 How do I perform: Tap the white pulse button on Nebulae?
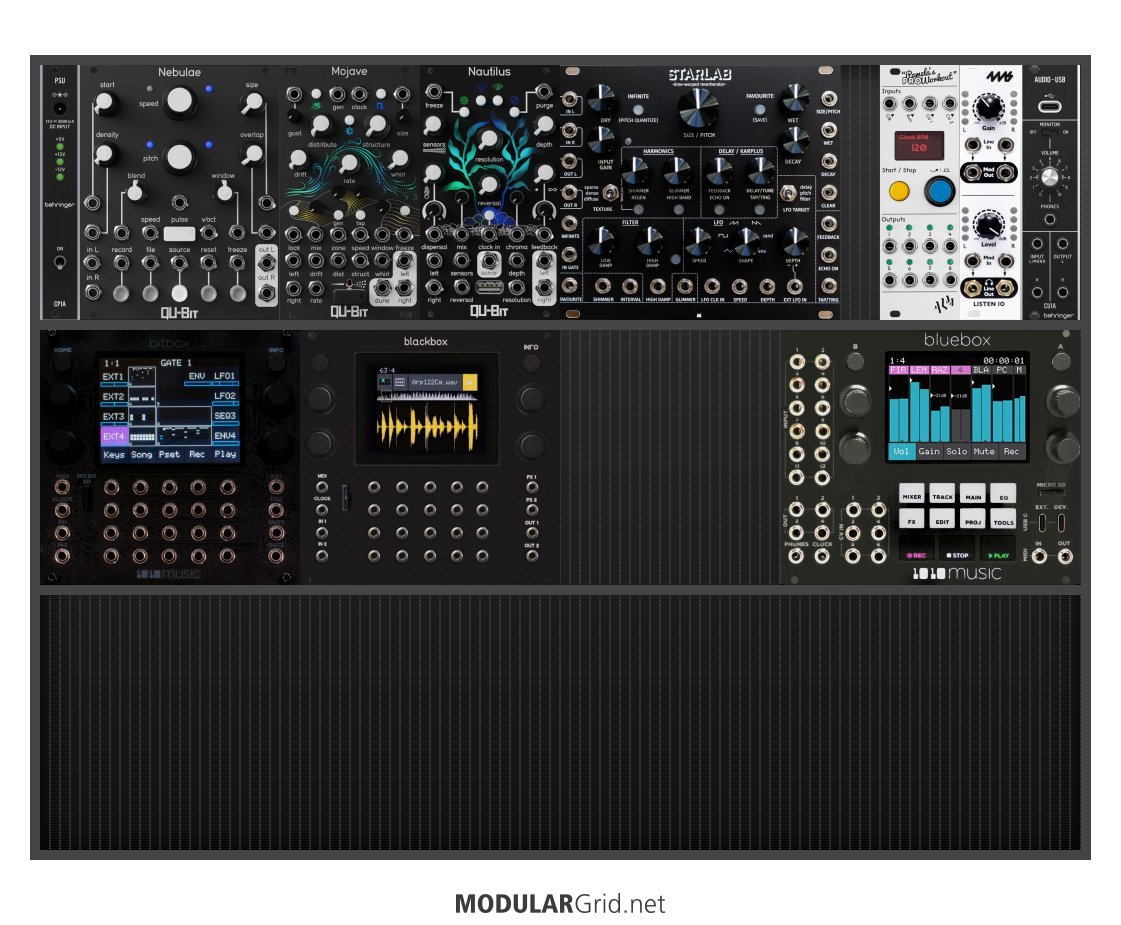pos(179,234)
